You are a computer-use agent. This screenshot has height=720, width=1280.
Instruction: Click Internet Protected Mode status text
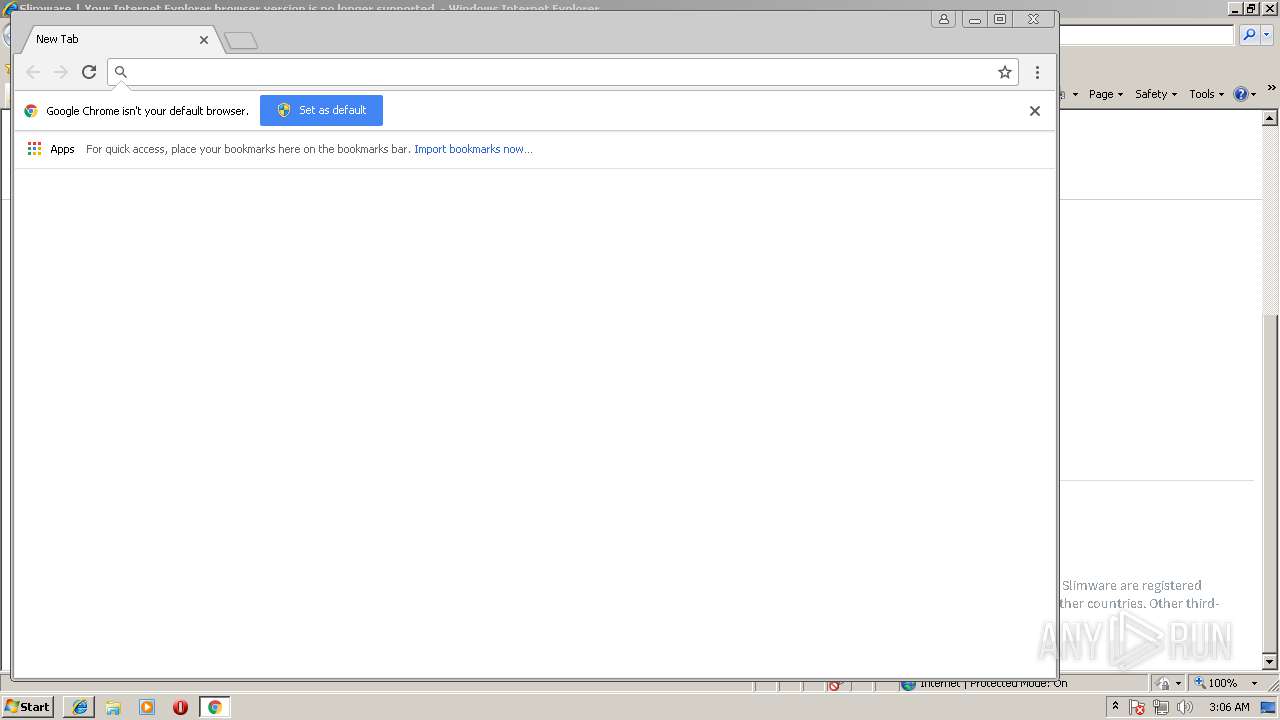[993, 684]
